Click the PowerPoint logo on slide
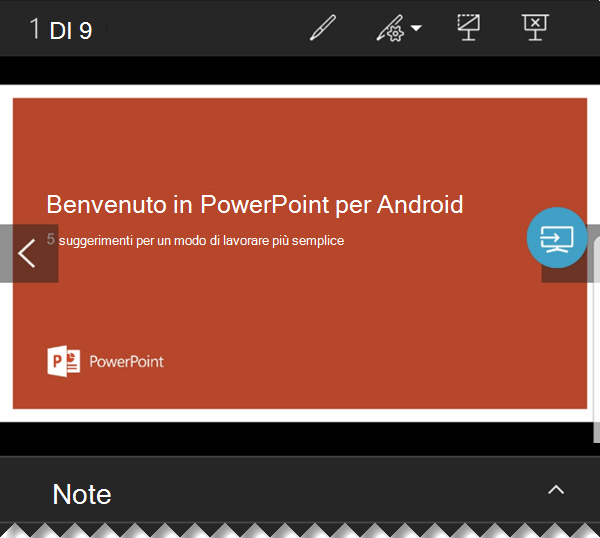Viewport: 600px width, 538px height. tap(64, 361)
